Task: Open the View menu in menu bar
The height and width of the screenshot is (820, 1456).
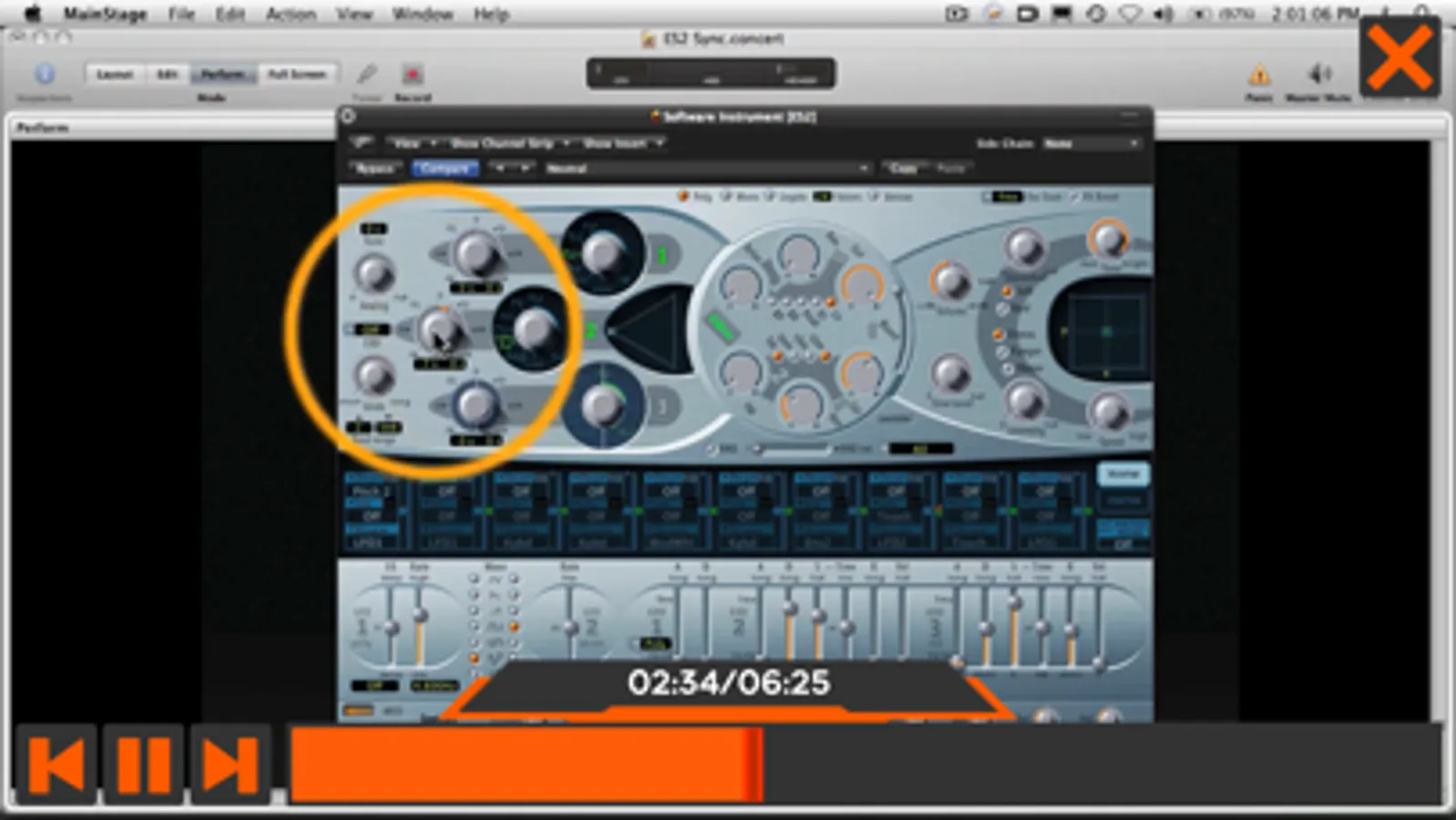Action: 354,14
